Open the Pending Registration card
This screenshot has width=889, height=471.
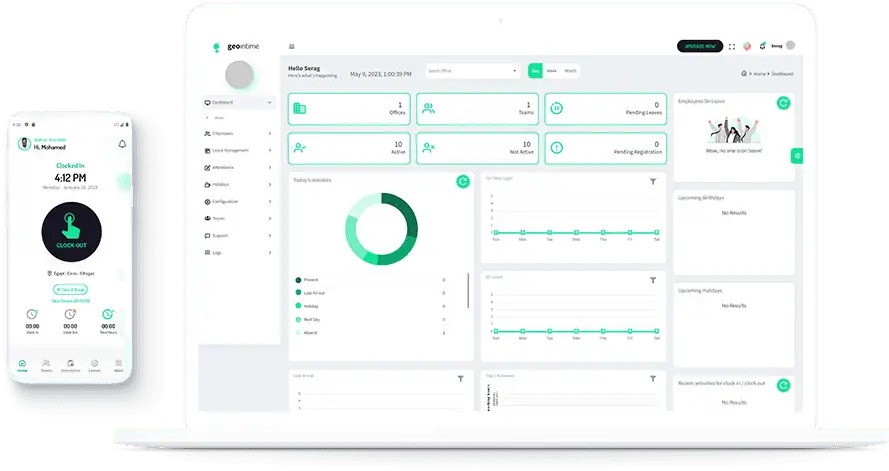(x=606, y=148)
